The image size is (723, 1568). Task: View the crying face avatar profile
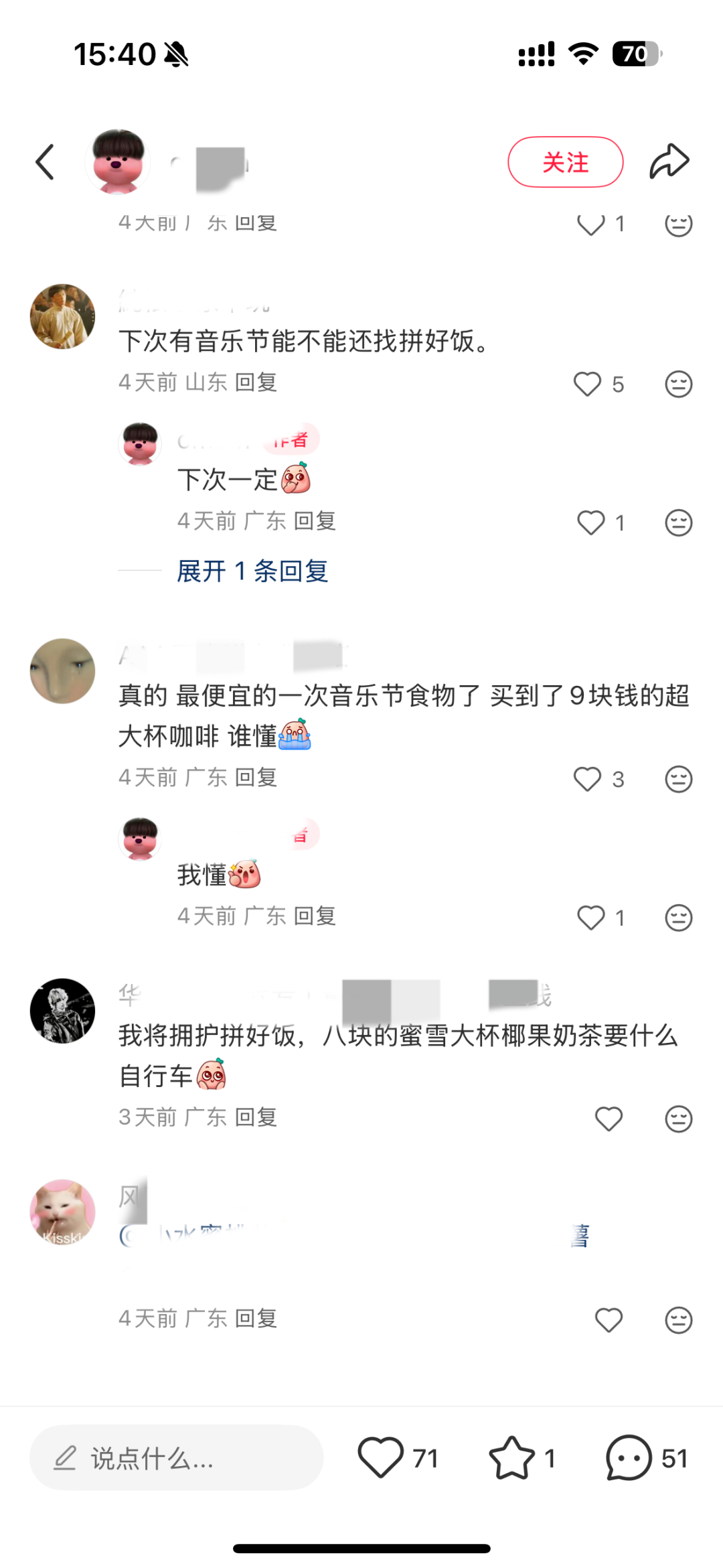[x=62, y=671]
